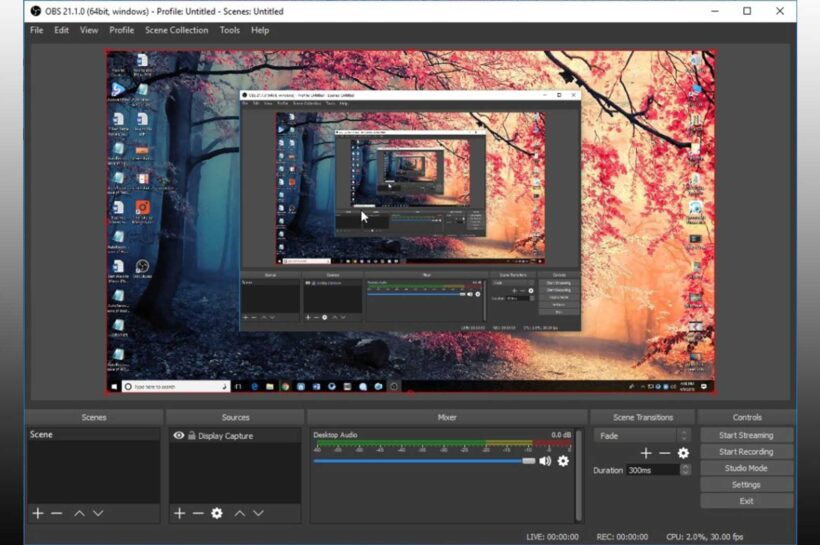
Task: Click the Cortana search box in the preview taskbar
Action: pyautogui.click(x=176, y=387)
